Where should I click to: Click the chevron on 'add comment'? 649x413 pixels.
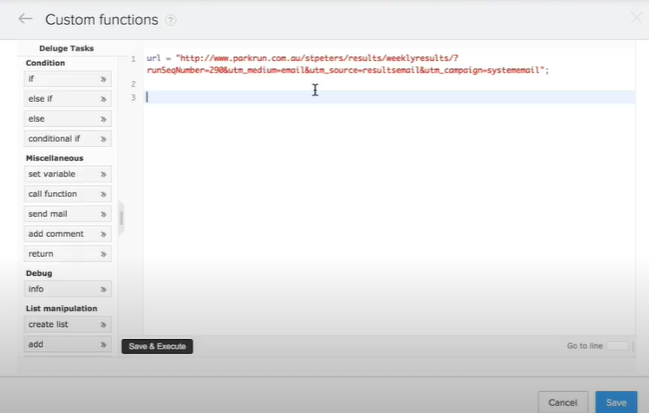(103, 234)
